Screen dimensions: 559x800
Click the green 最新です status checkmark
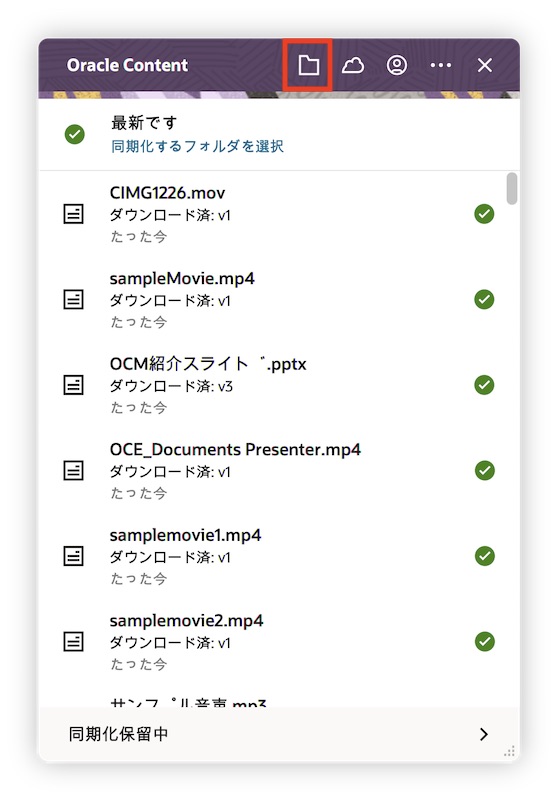click(75, 135)
